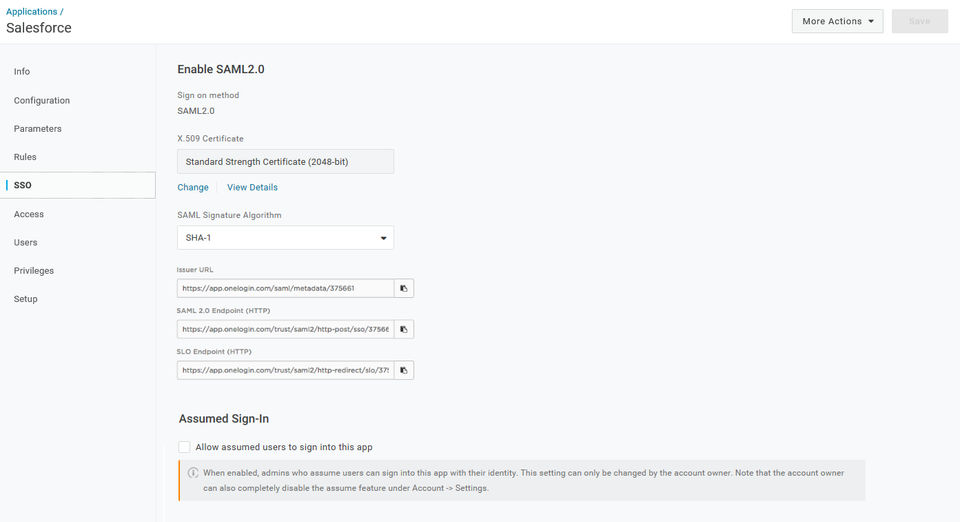Open the Setup sidebar tab
Screen dimensions: 960x522
point(26,299)
